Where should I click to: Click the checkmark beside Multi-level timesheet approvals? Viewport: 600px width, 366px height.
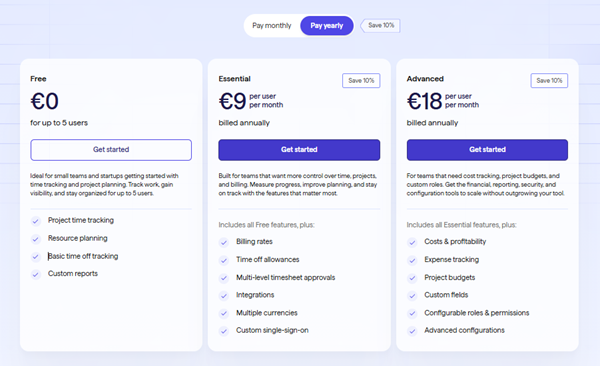coord(224,278)
